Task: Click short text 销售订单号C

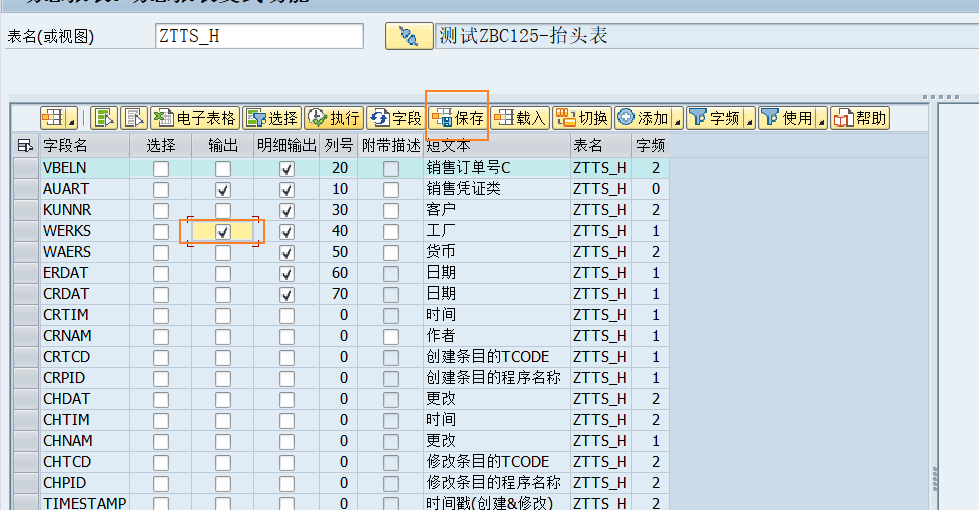Action: pos(468,168)
